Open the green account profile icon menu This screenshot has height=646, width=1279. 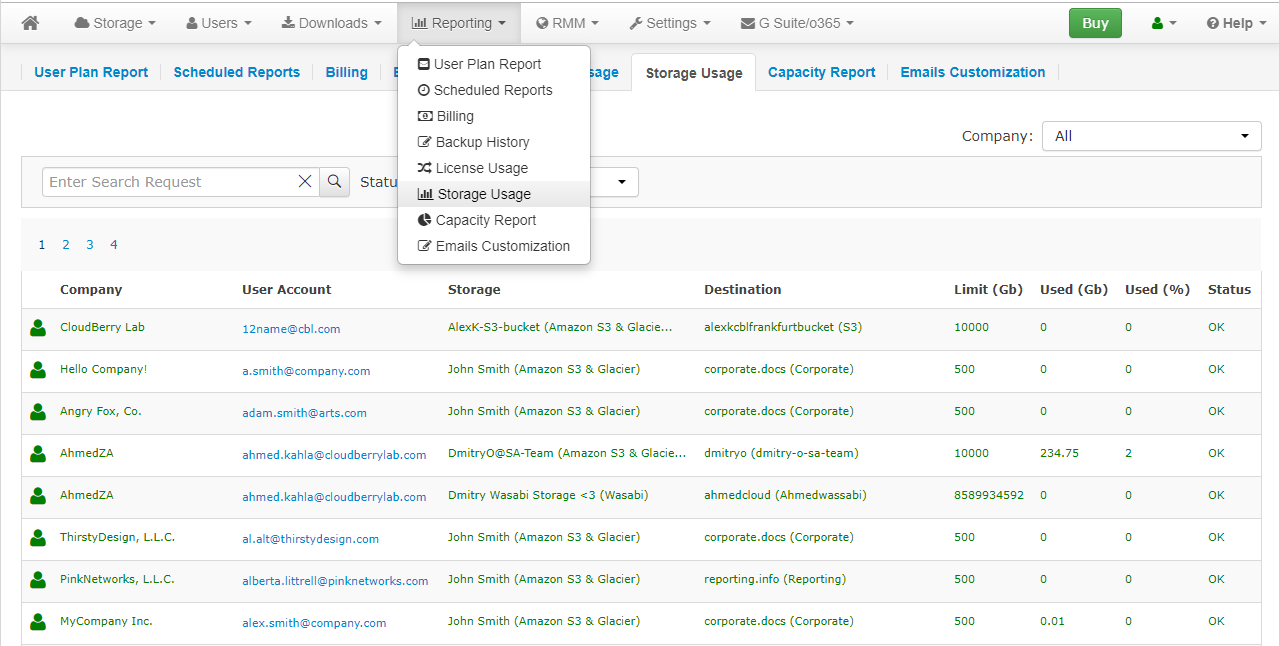[x=1164, y=23]
